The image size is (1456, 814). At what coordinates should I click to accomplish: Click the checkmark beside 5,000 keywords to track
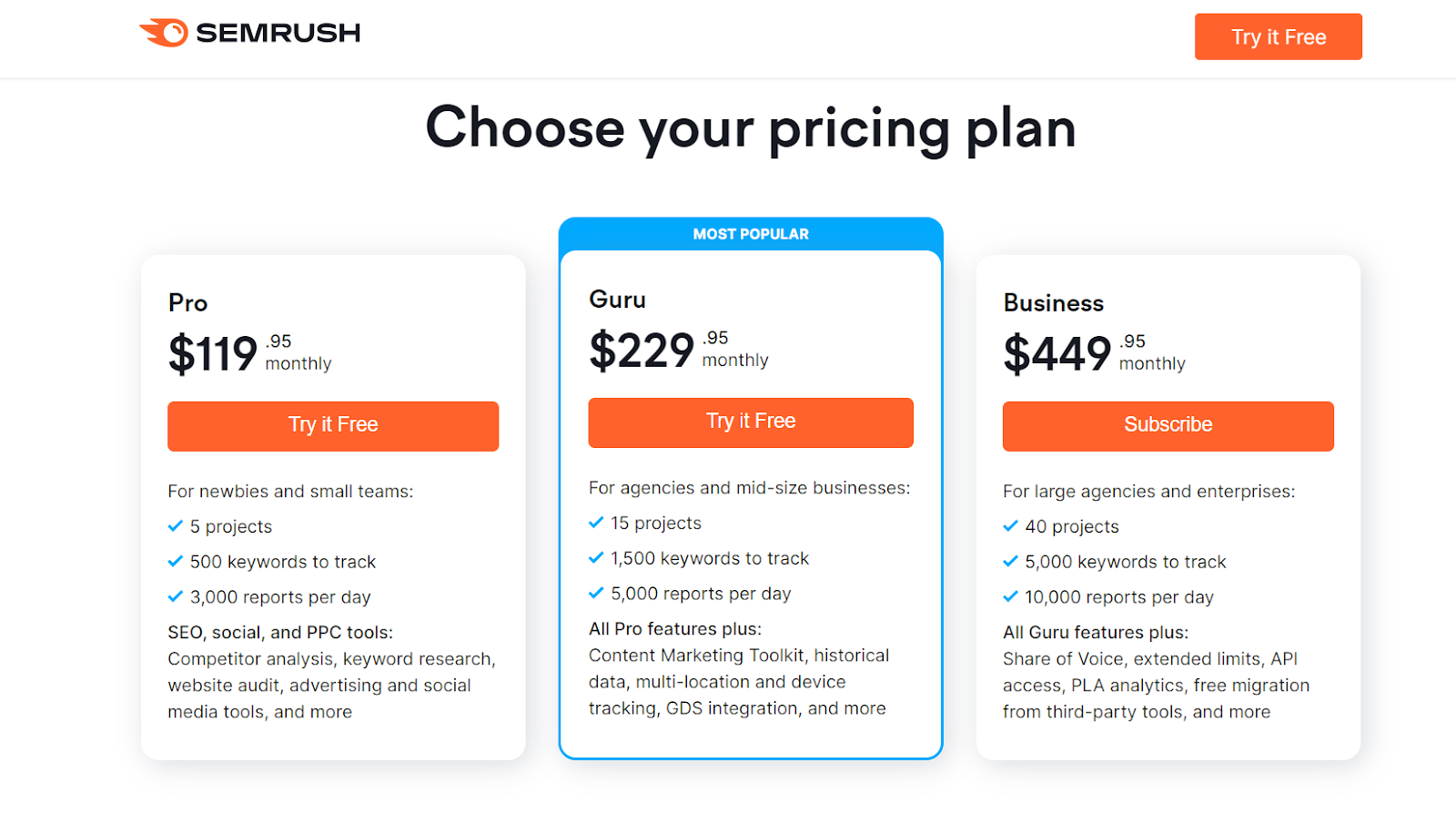coord(1010,562)
